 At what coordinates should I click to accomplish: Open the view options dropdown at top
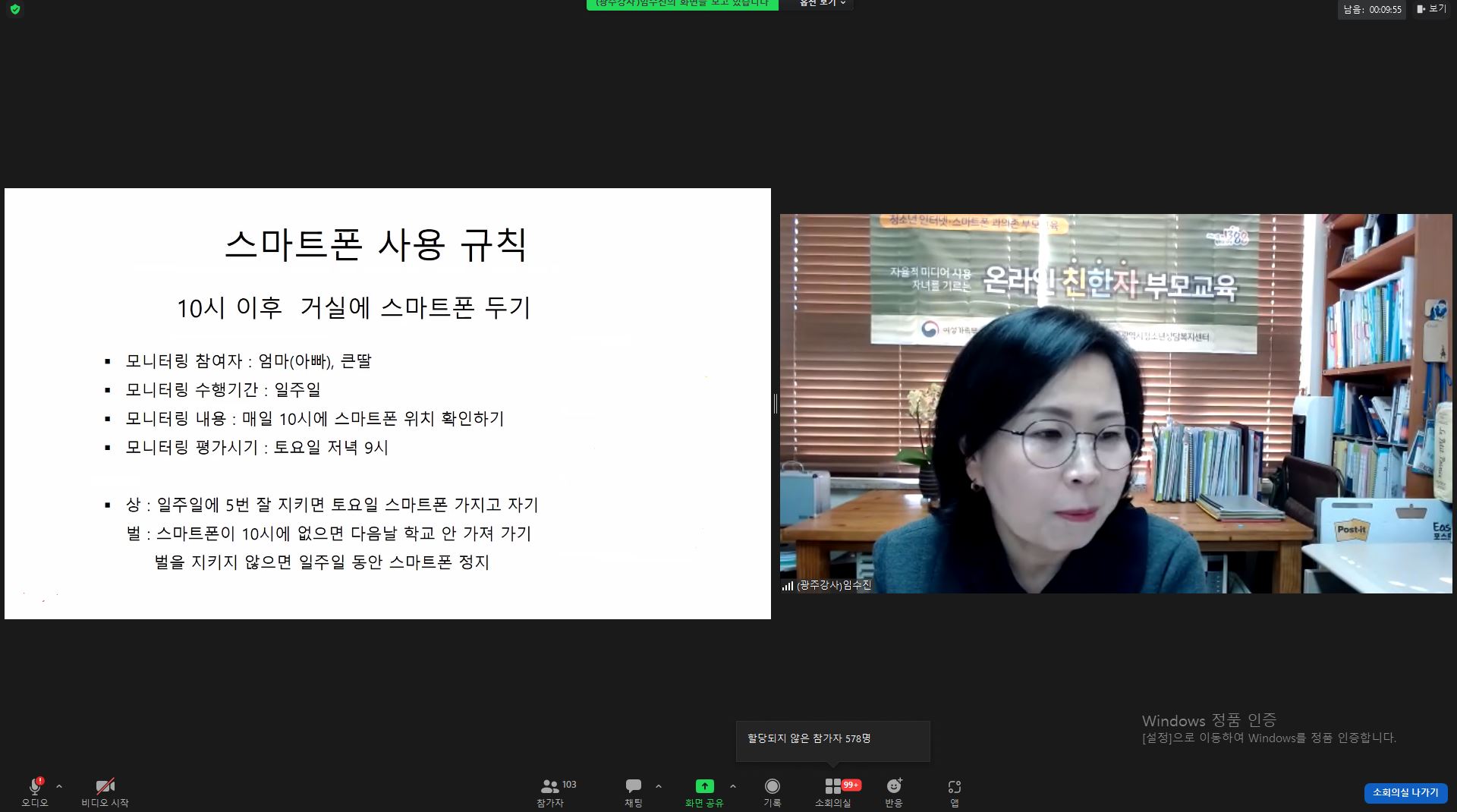pos(822,4)
